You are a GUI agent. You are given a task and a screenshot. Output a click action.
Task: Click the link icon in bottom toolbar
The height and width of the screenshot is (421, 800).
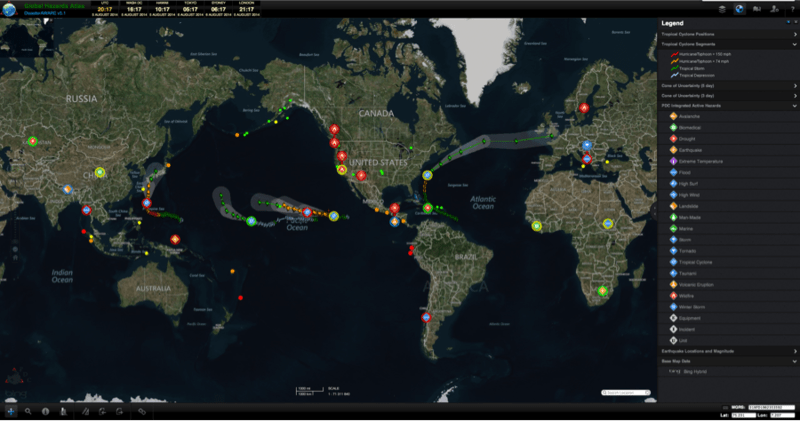tap(141, 411)
